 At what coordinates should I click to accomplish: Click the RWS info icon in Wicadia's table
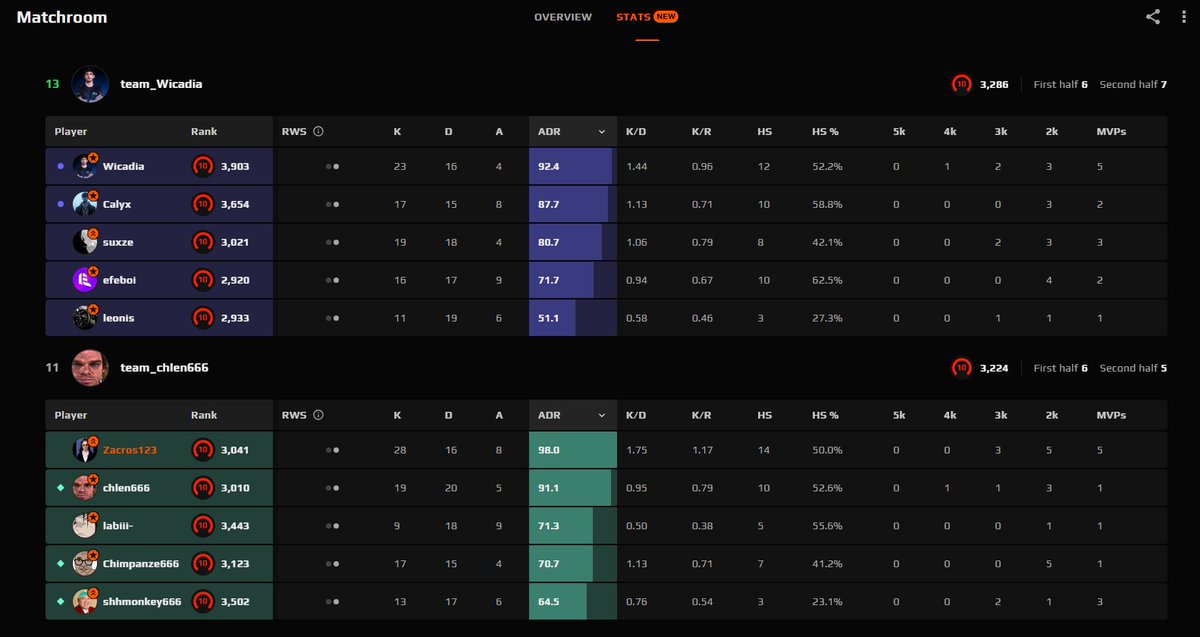(318, 131)
